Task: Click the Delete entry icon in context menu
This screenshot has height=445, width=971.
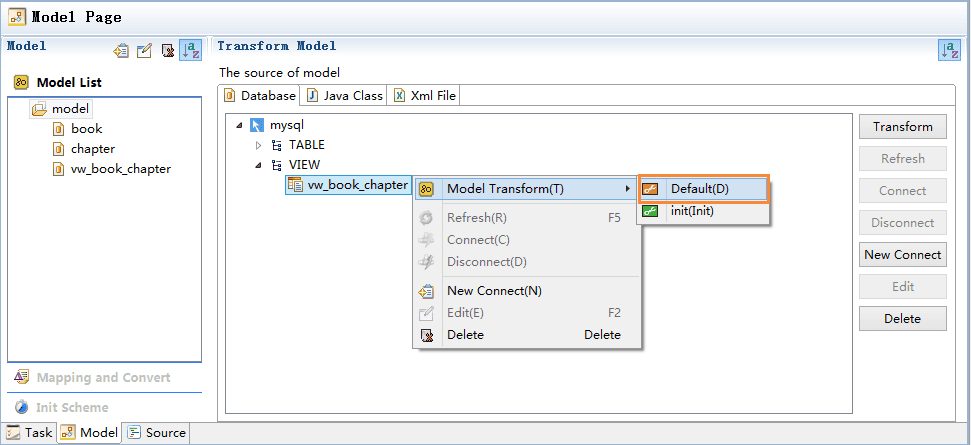Action: (x=427, y=335)
